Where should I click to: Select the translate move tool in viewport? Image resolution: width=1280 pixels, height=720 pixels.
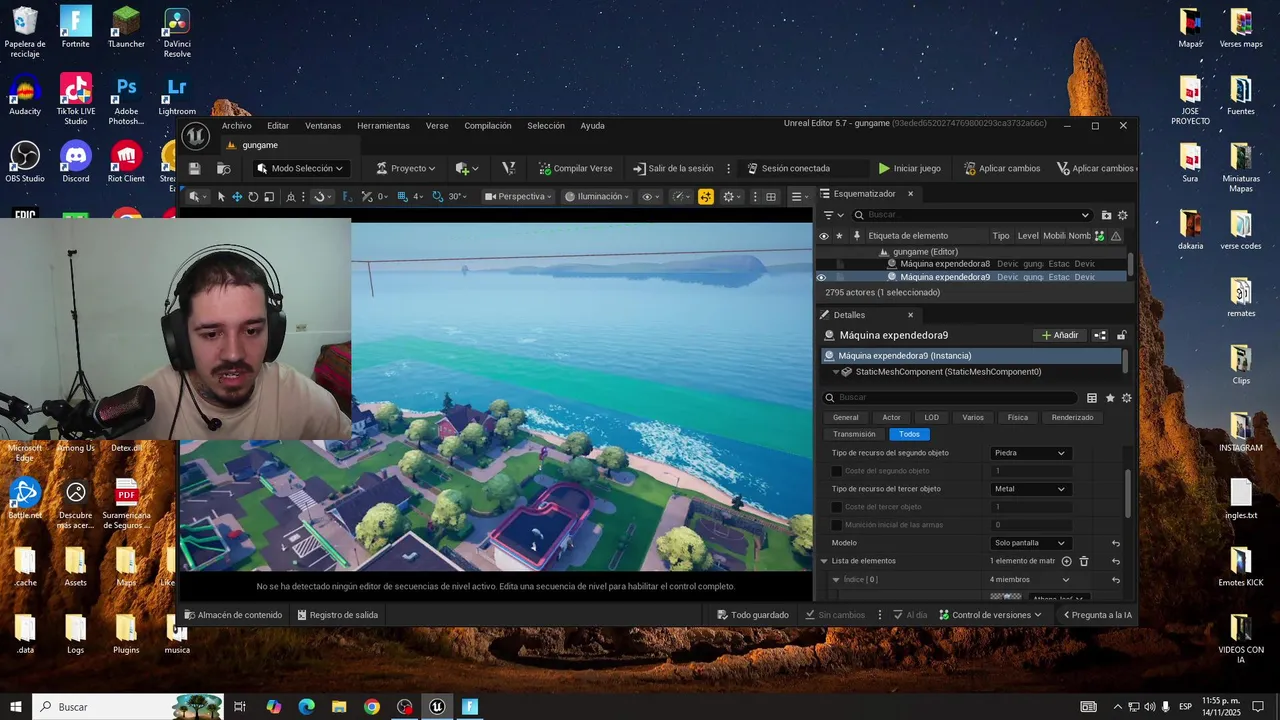click(237, 197)
